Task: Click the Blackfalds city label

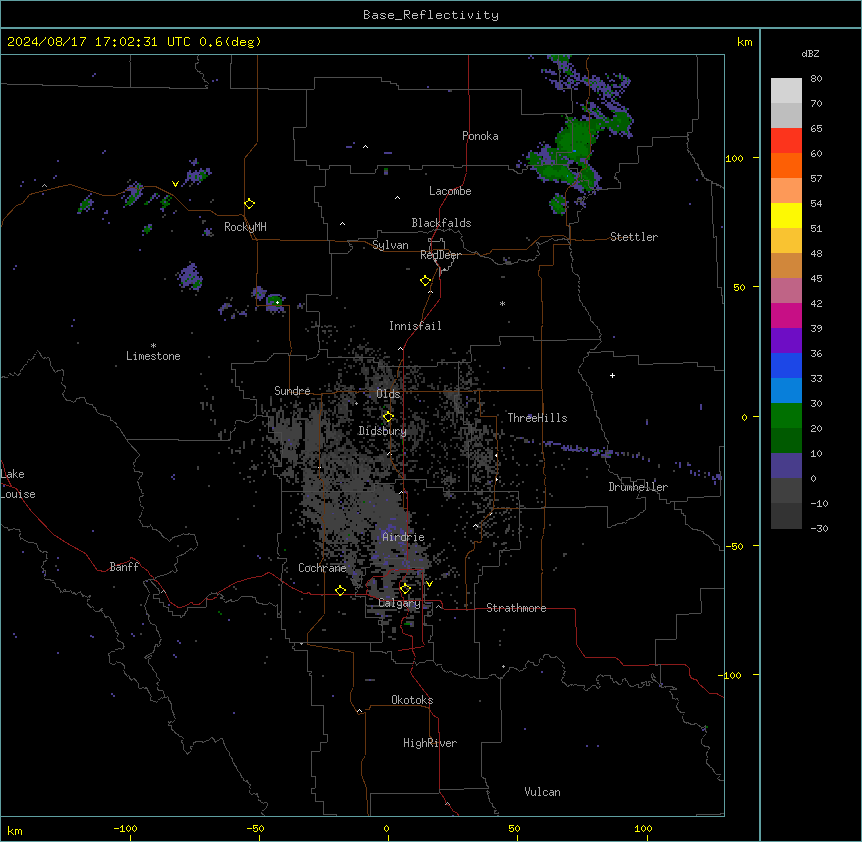Action: click(x=441, y=223)
